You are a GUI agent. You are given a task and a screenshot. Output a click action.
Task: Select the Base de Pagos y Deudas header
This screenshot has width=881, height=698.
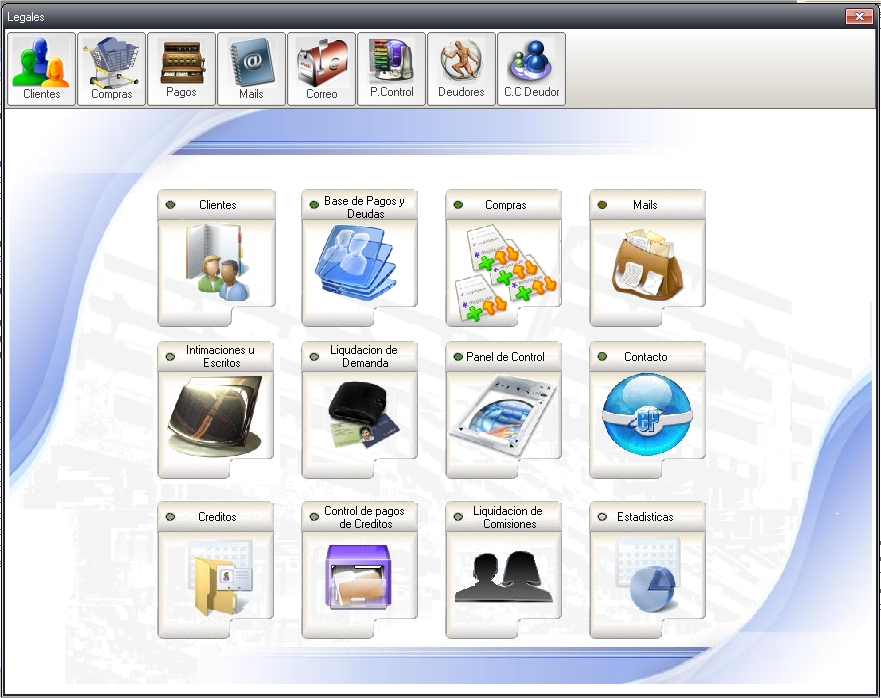tap(364, 207)
